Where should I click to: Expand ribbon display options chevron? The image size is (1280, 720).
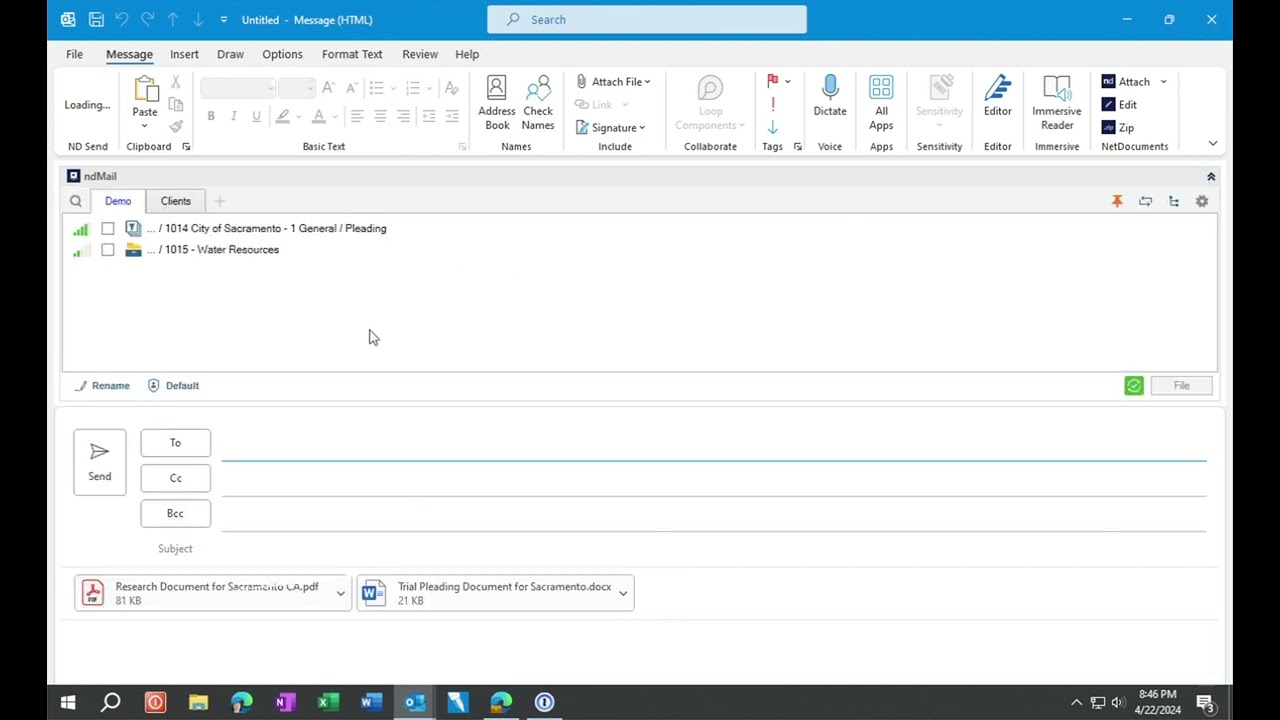[1213, 144]
